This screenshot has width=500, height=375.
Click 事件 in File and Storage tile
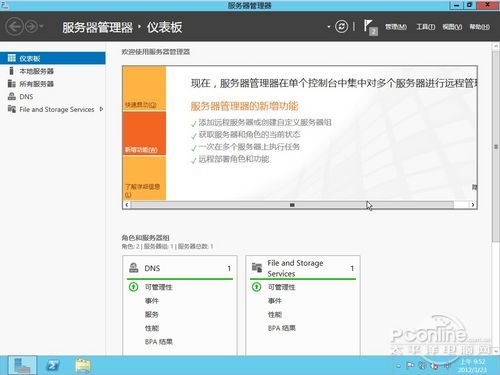pyautogui.click(x=275, y=301)
